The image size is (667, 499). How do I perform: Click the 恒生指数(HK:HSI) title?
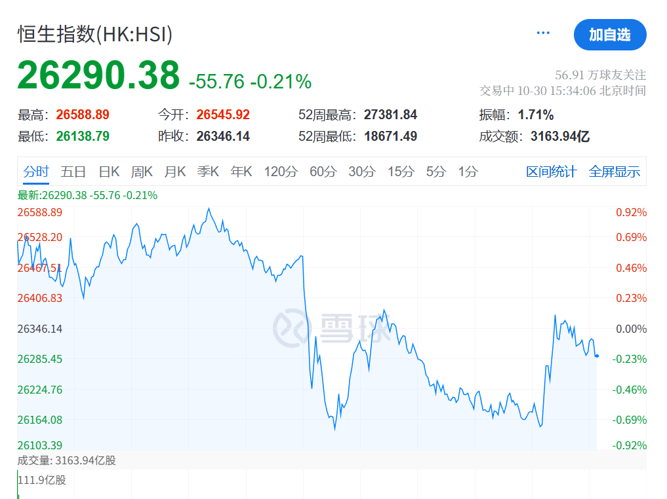point(95,34)
